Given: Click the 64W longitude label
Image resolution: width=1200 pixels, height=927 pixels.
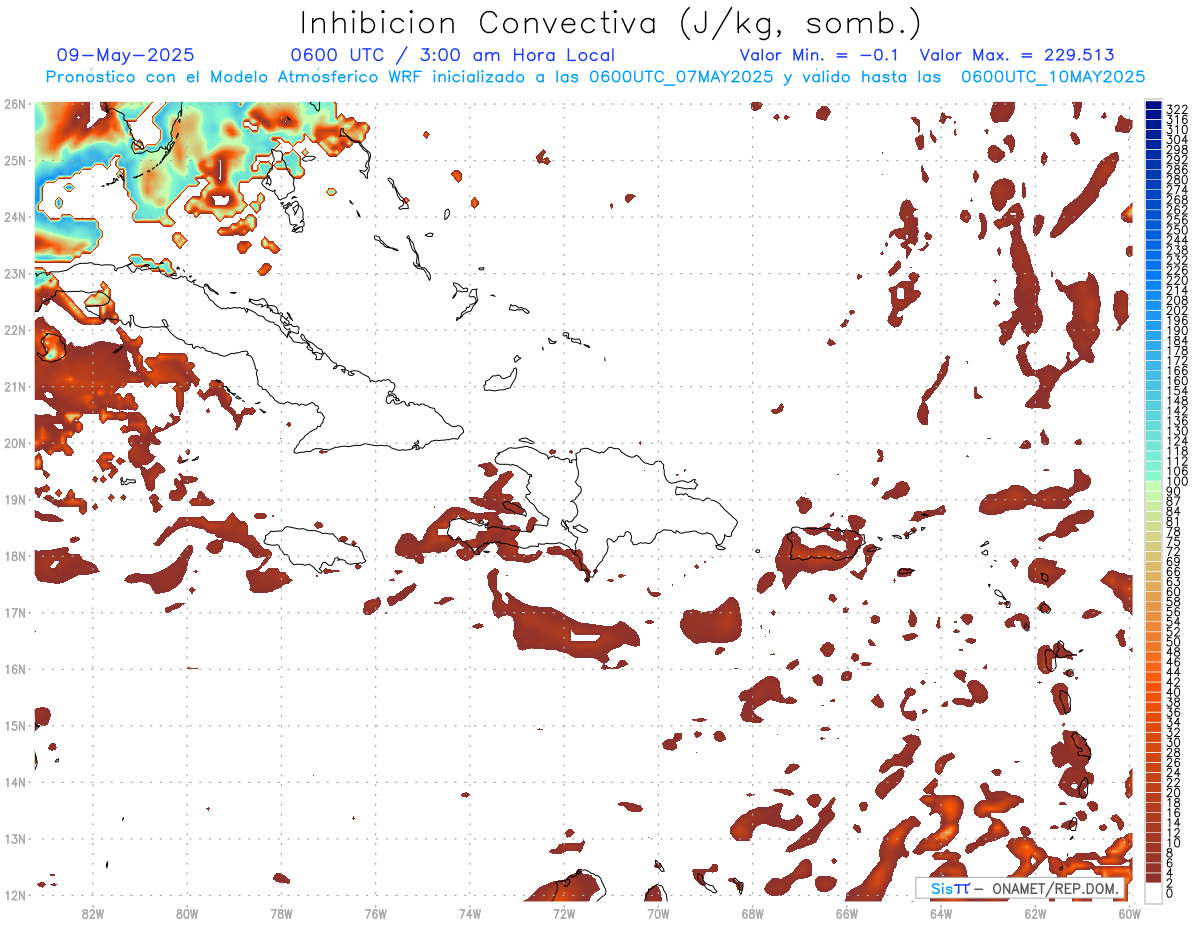Looking at the screenshot, I should [x=941, y=913].
